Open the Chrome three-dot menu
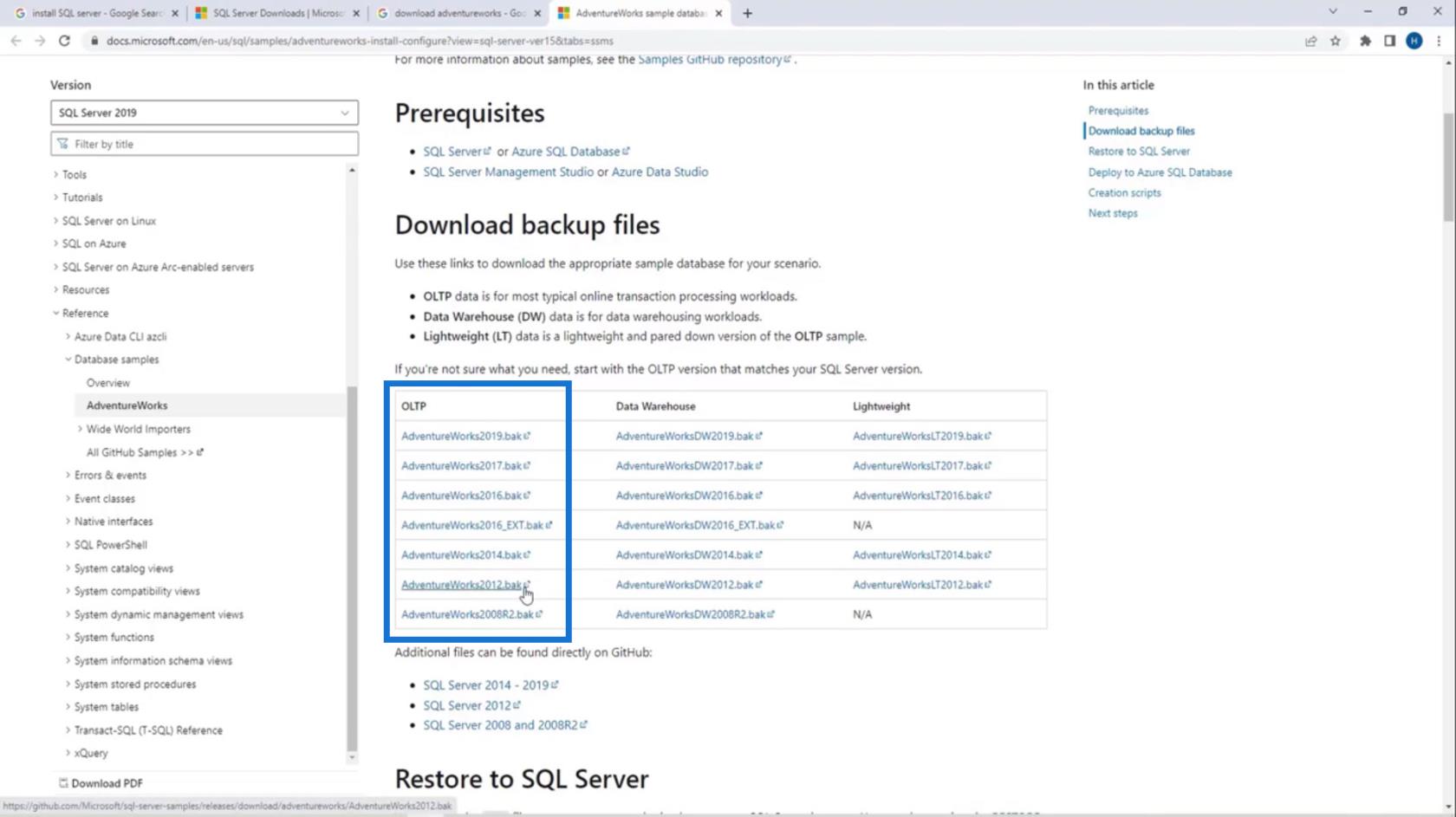Image resolution: width=1456 pixels, height=817 pixels. coord(1439,41)
